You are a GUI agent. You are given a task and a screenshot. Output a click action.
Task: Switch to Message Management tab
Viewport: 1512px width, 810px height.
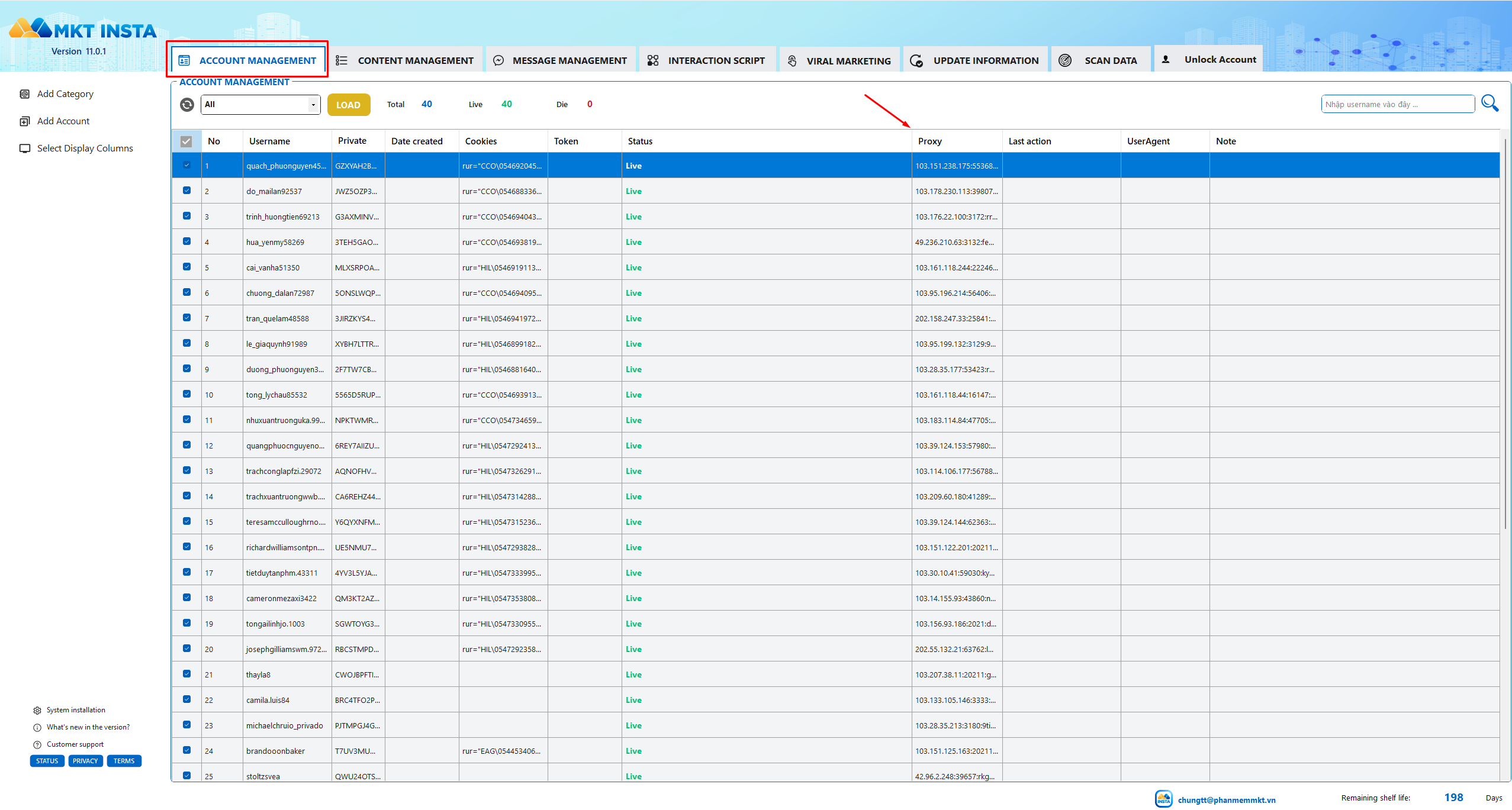[x=561, y=60]
